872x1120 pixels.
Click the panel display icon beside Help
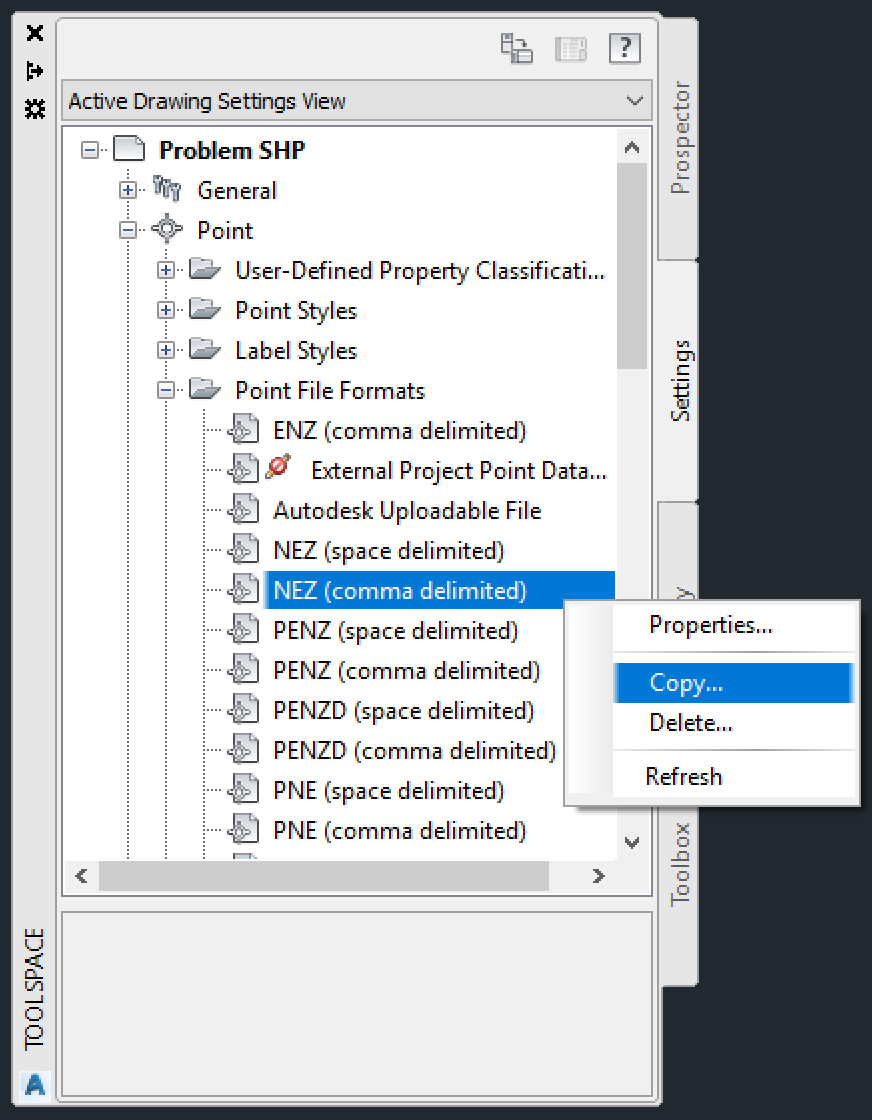pyautogui.click(x=570, y=48)
